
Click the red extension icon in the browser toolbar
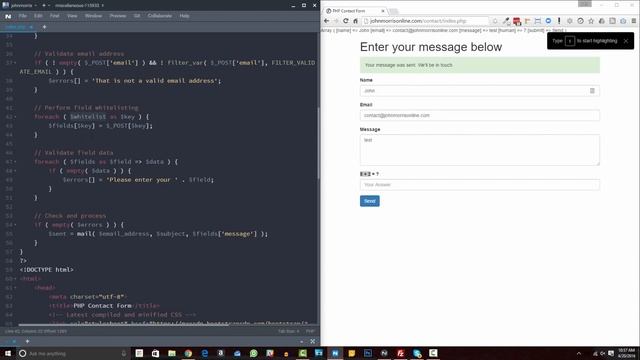[517, 21]
